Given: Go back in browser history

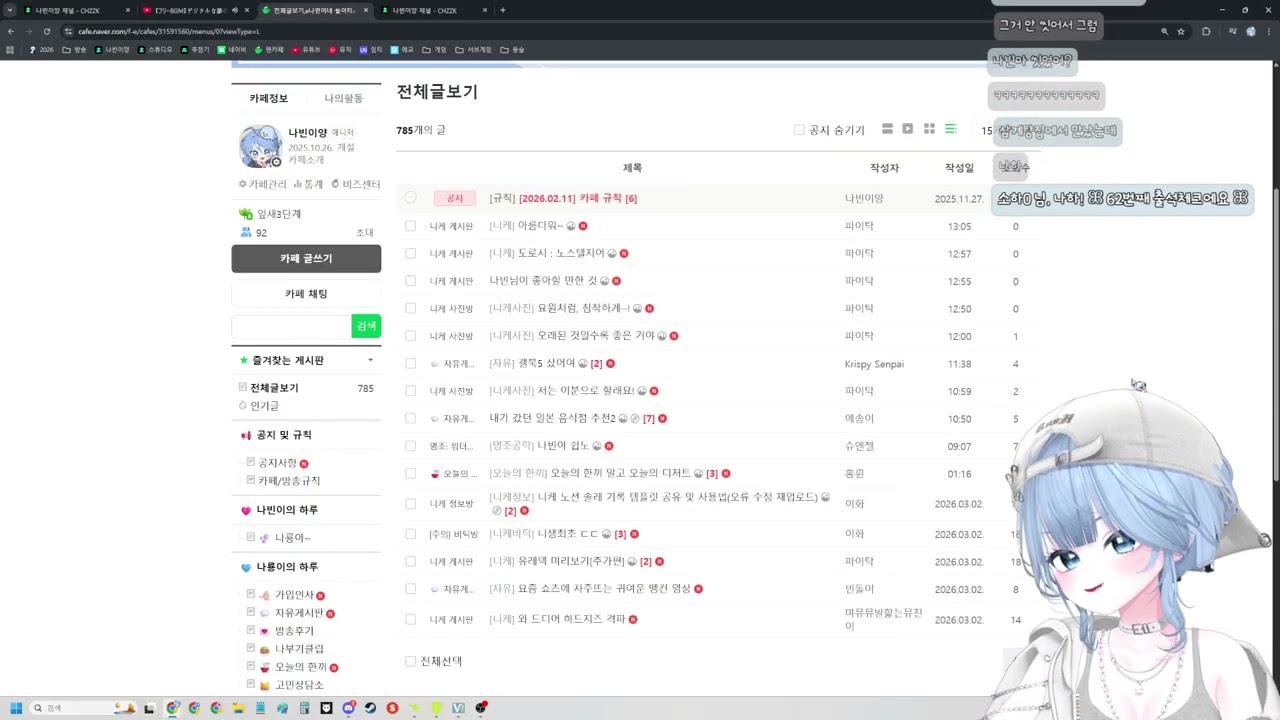Looking at the screenshot, I should [x=10, y=31].
